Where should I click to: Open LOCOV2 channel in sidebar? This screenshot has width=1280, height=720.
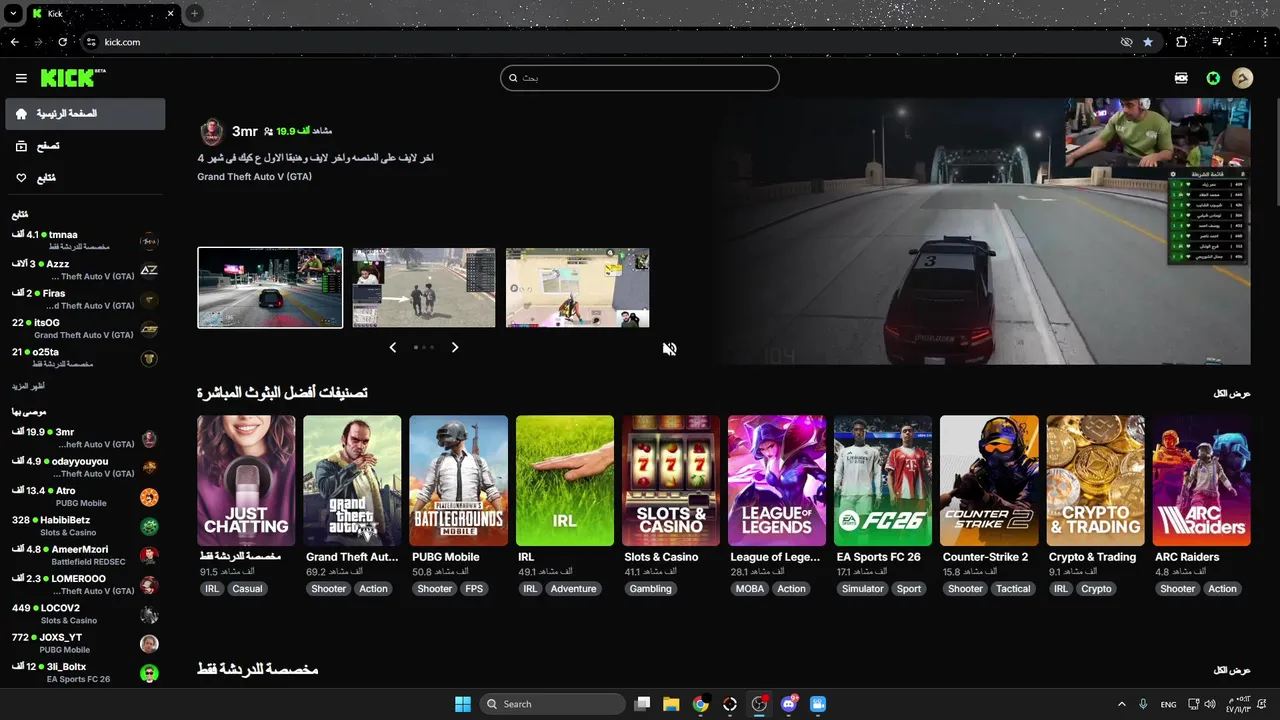[x=85, y=614]
